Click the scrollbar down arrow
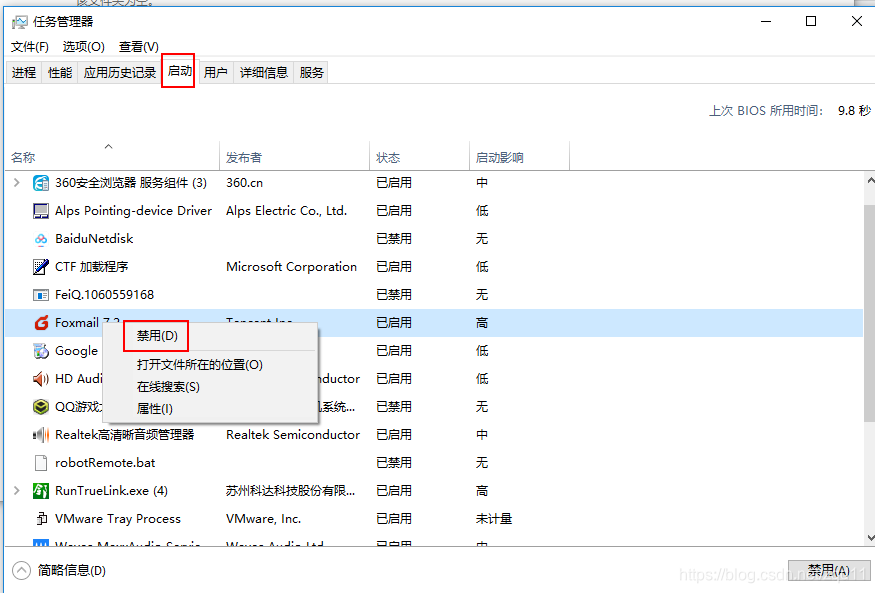The image size is (875, 593). pos(869,538)
